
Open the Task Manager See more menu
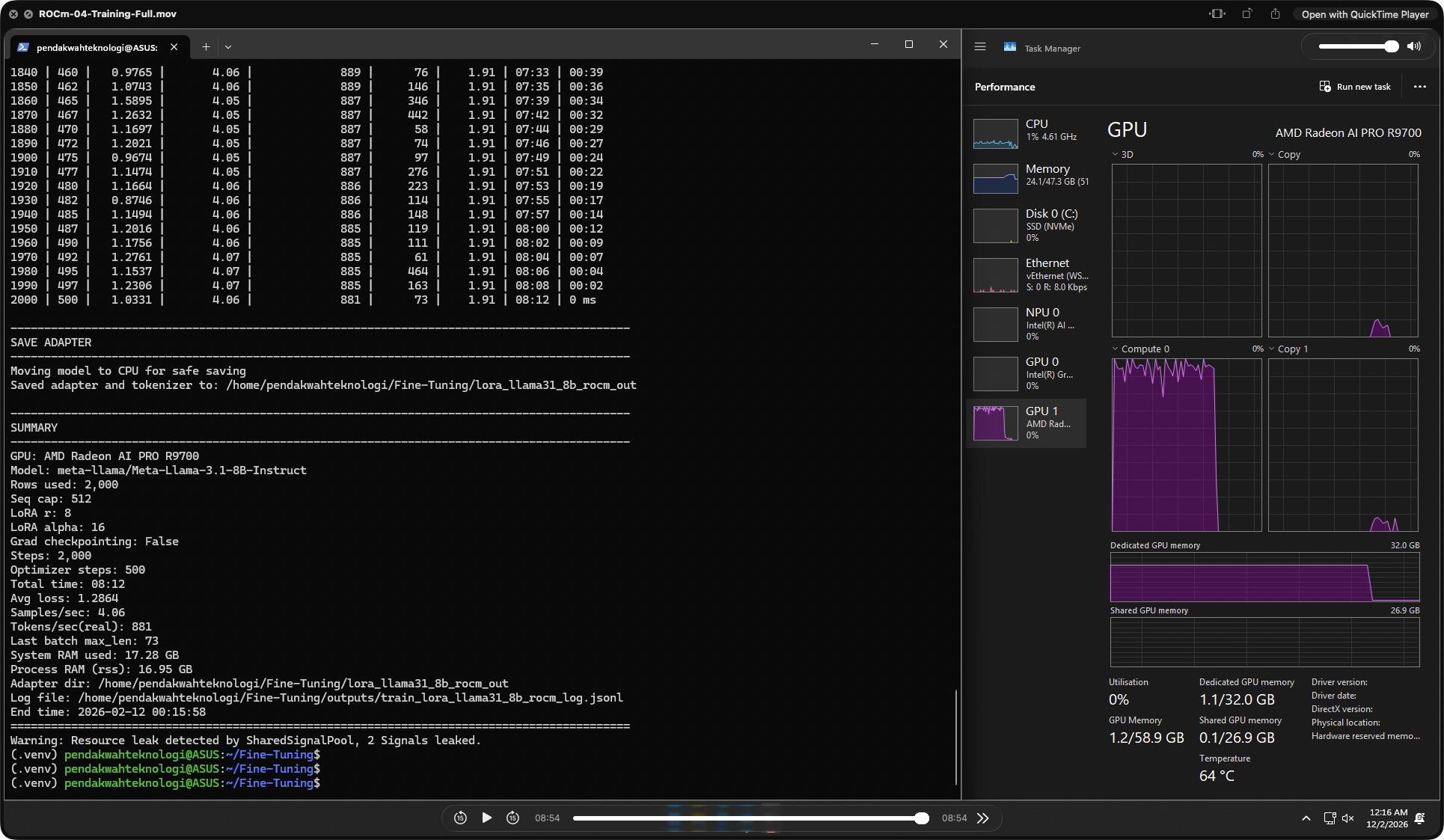[1419, 86]
